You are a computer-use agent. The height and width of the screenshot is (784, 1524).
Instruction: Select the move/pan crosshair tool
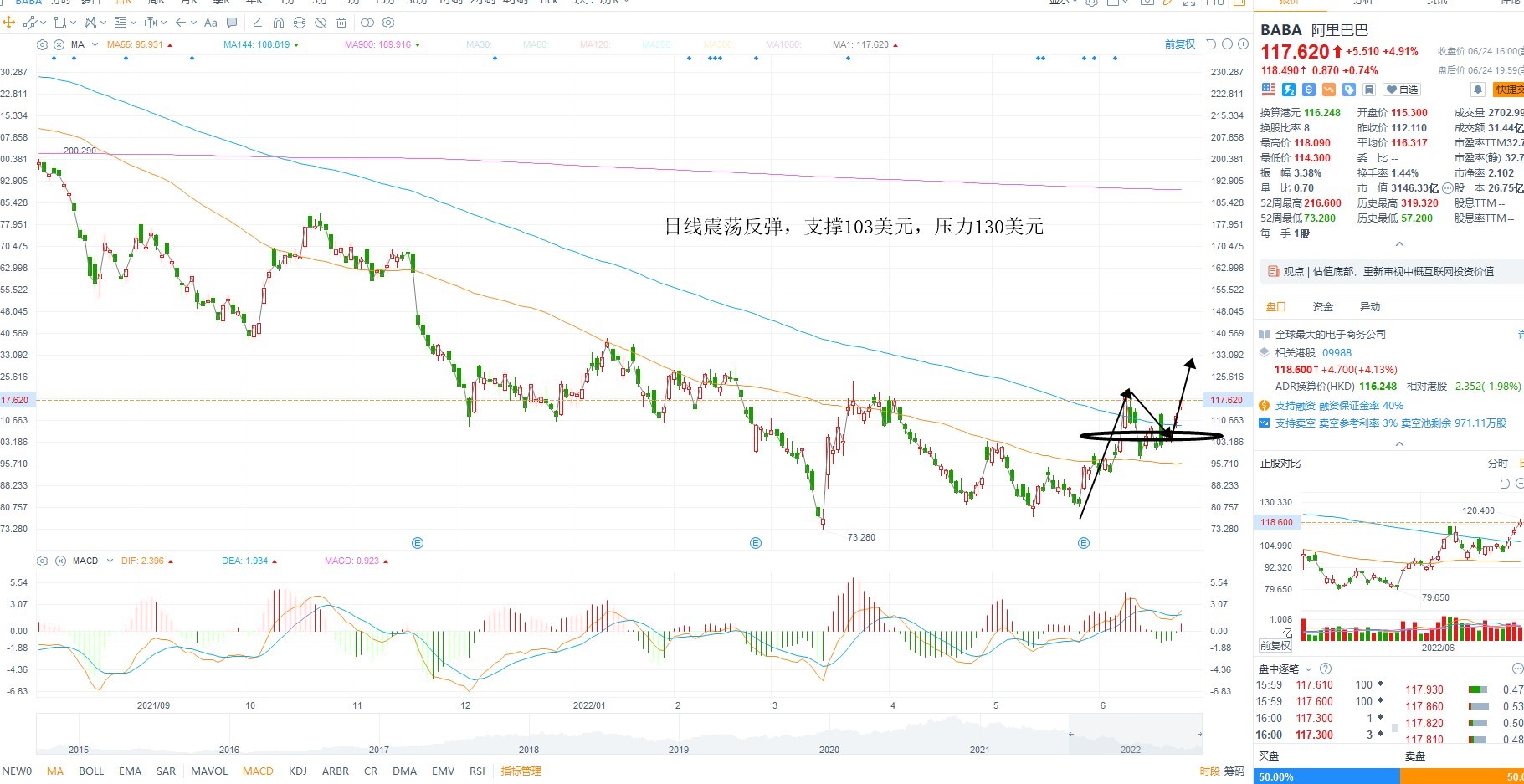[x=8, y=23]
